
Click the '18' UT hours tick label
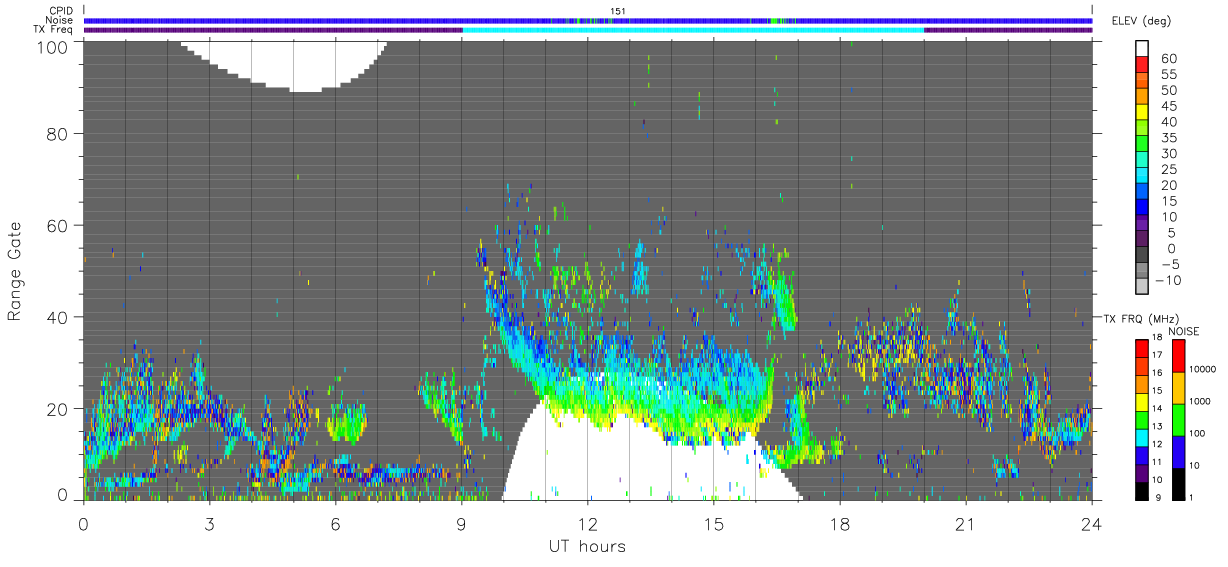click(839, 523)
